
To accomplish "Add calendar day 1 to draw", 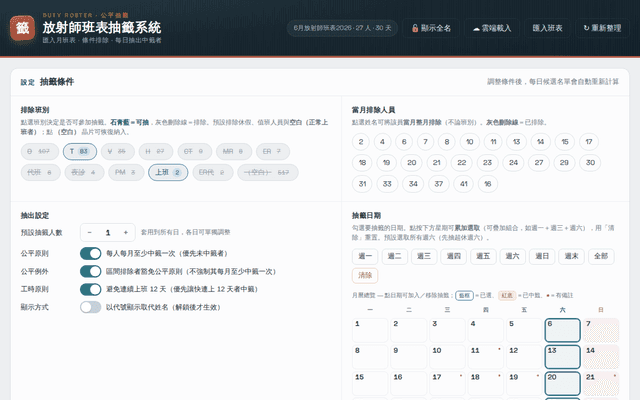I will [x=370, y=330].
